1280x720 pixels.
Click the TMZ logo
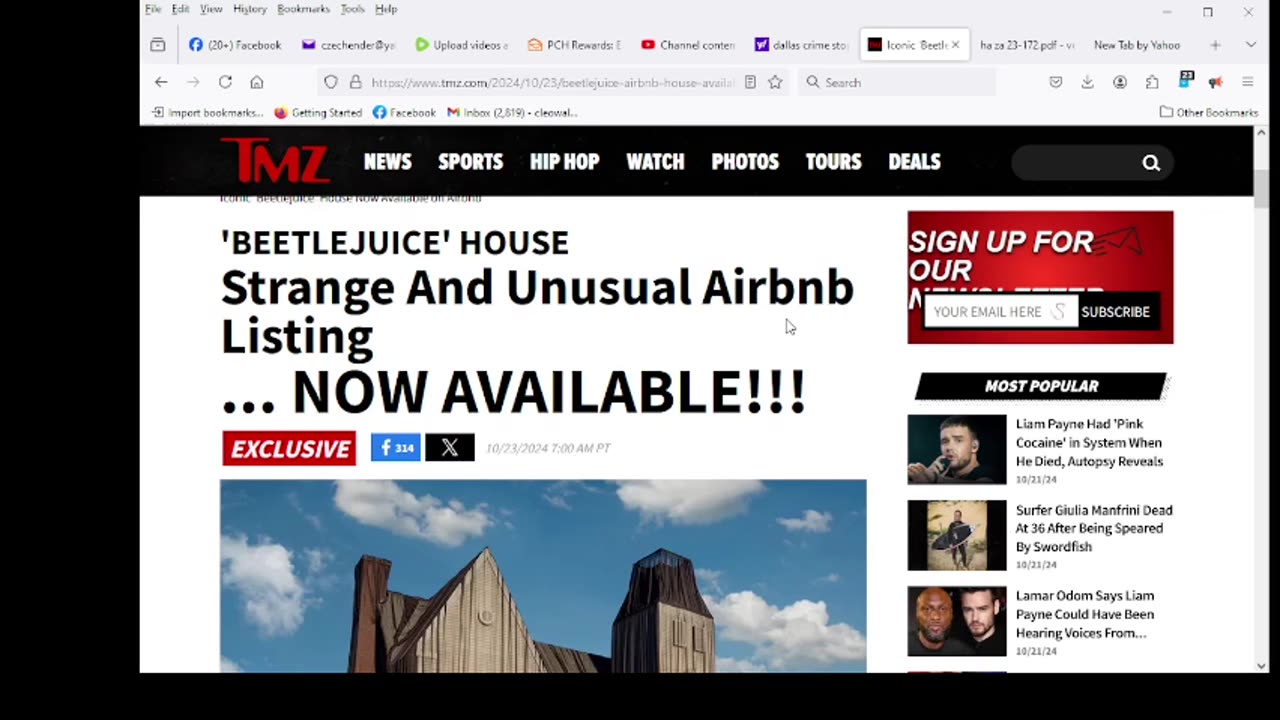tap(275, 161)
